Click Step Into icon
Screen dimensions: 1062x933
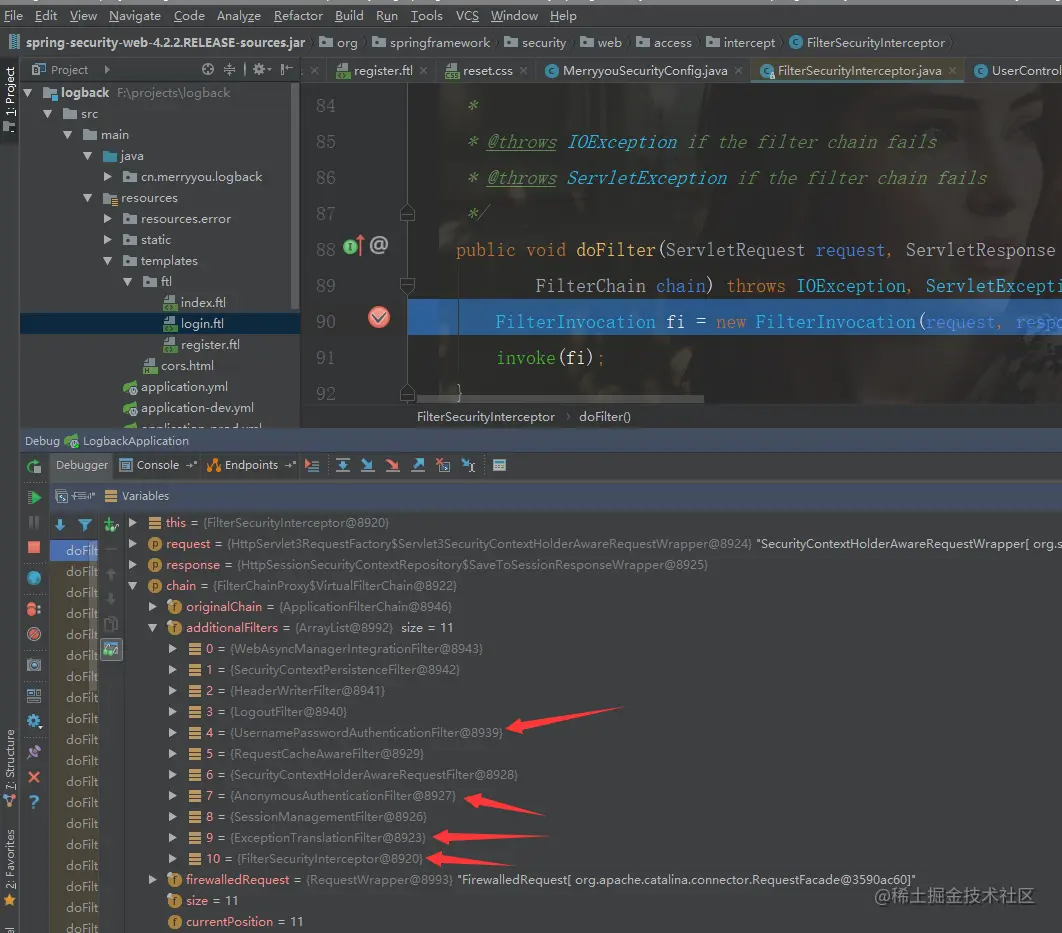[367, 465]
